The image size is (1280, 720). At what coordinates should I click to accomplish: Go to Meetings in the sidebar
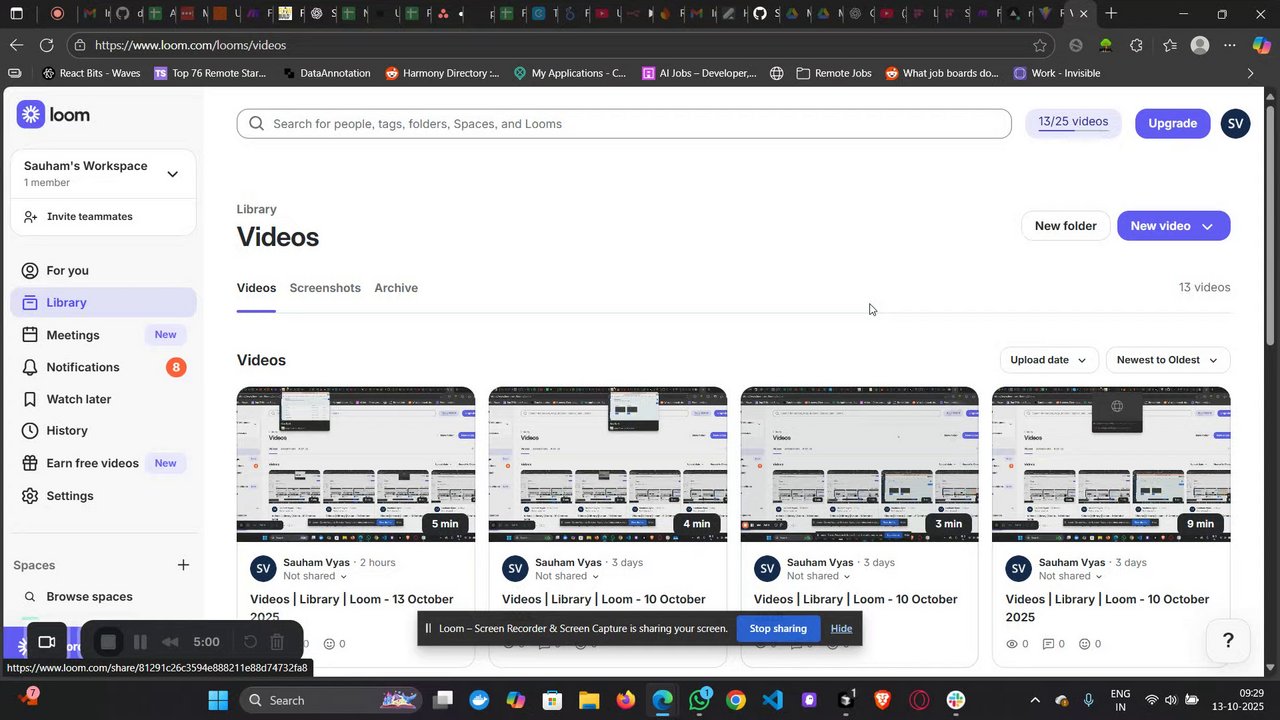(x=103, y=335)
